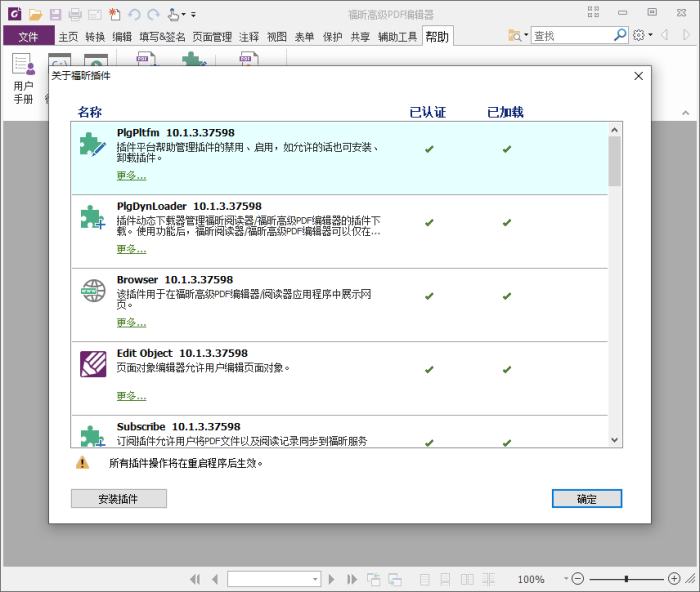Switch to the 辅助工具 tab
700x592 pixels.
click(397, 37)
